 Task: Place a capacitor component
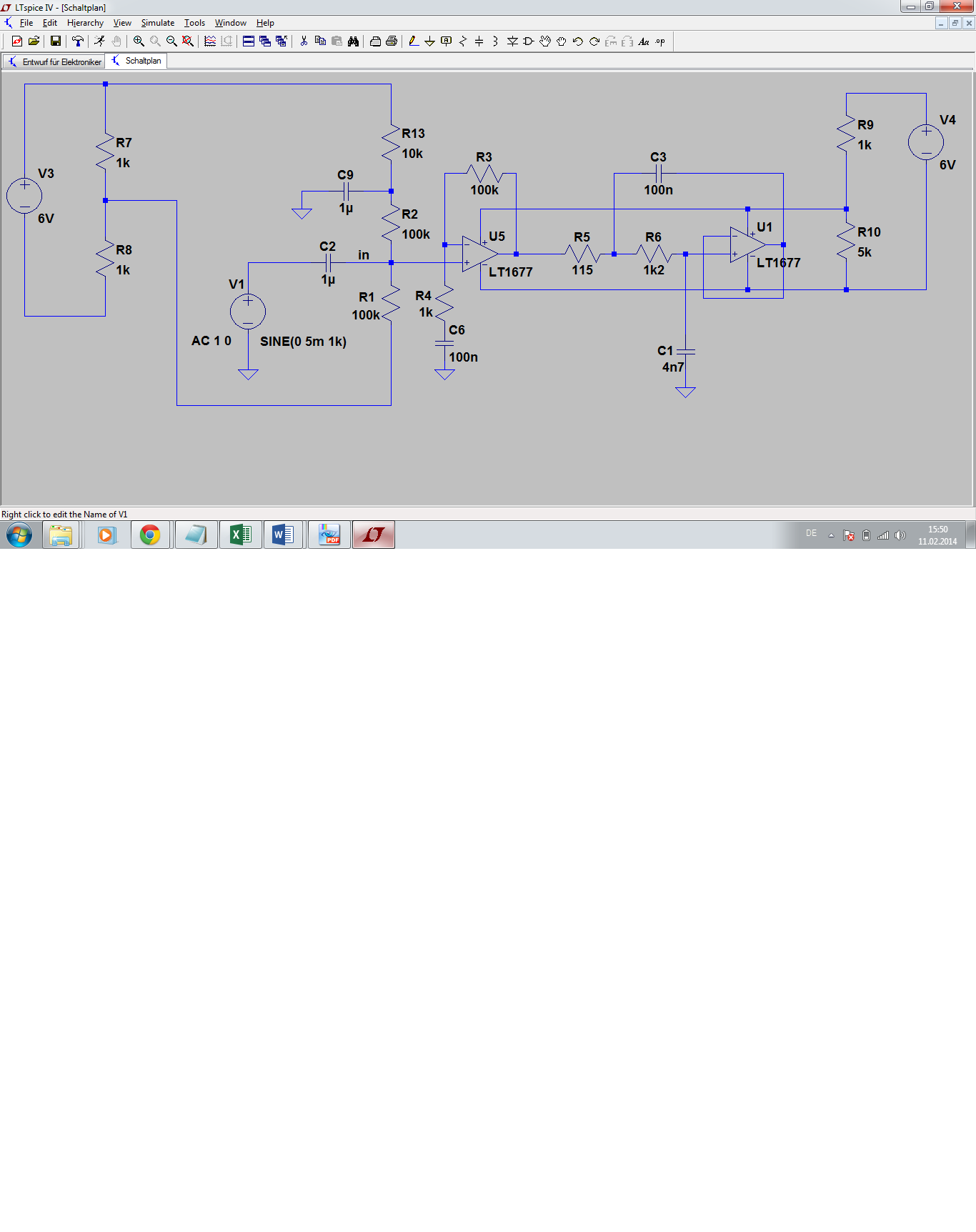click(479, 41)
